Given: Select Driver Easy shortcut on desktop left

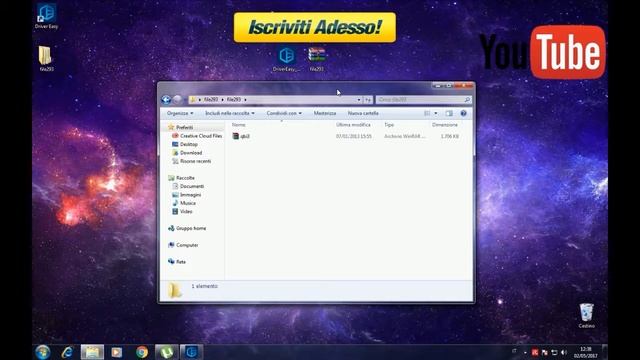Looking at the screenshot, I should pyautogui.click(x=47, y=16).
